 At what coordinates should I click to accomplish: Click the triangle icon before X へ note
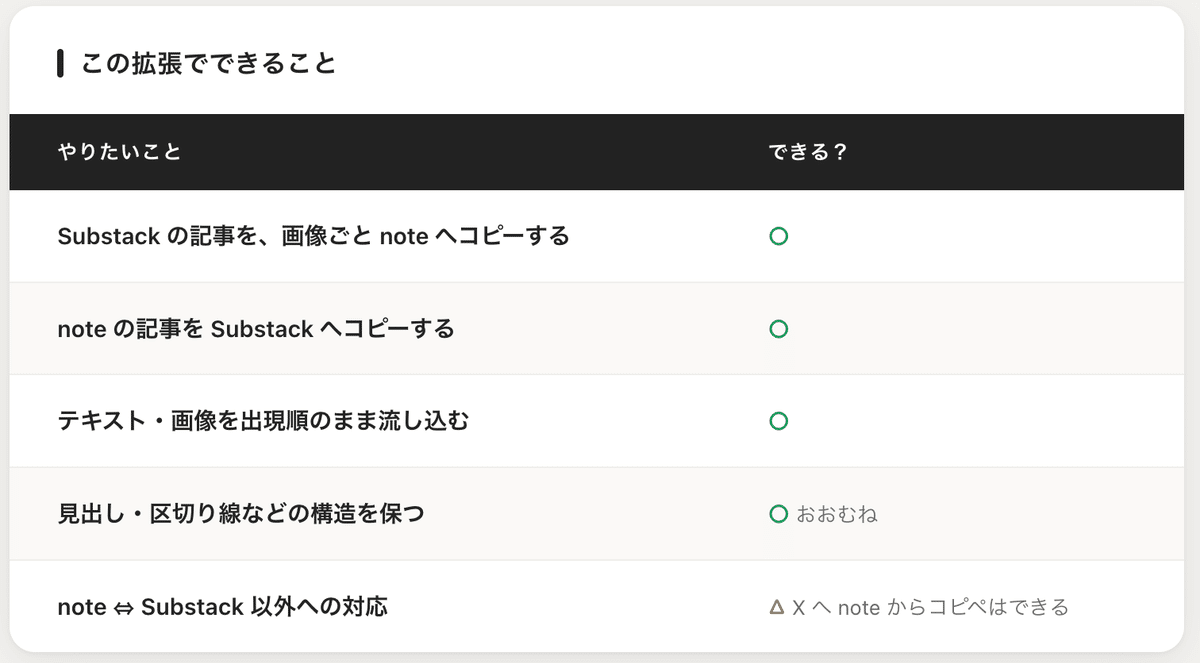[777, 606]
